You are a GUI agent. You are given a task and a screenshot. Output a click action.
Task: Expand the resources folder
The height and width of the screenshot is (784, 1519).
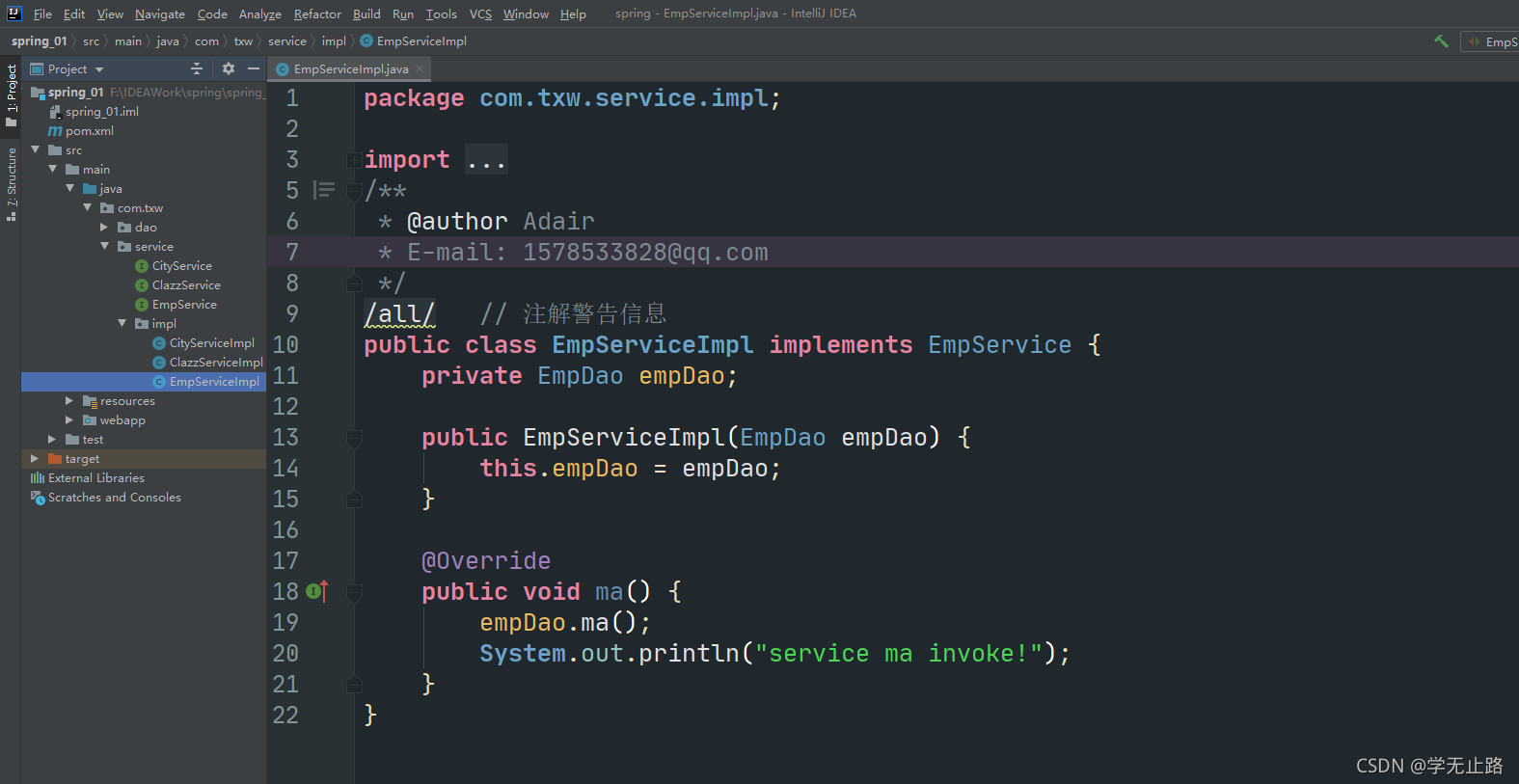69,400
